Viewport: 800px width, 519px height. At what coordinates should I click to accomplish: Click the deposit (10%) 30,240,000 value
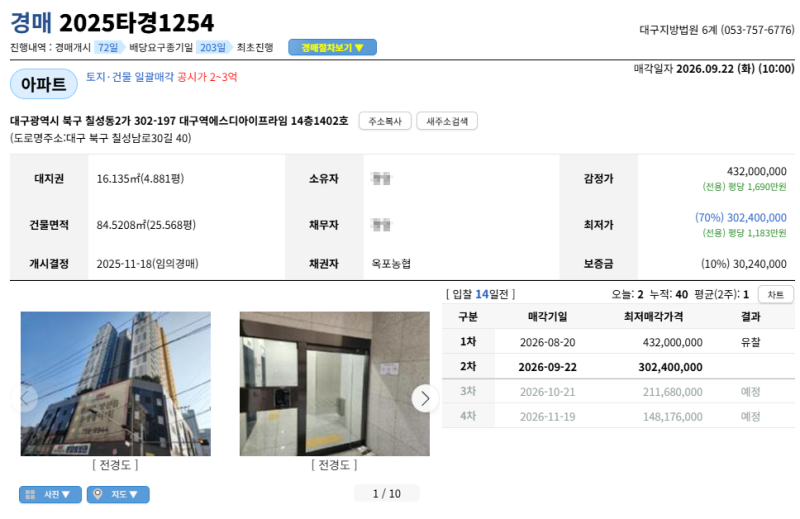[x=743, y=264]
